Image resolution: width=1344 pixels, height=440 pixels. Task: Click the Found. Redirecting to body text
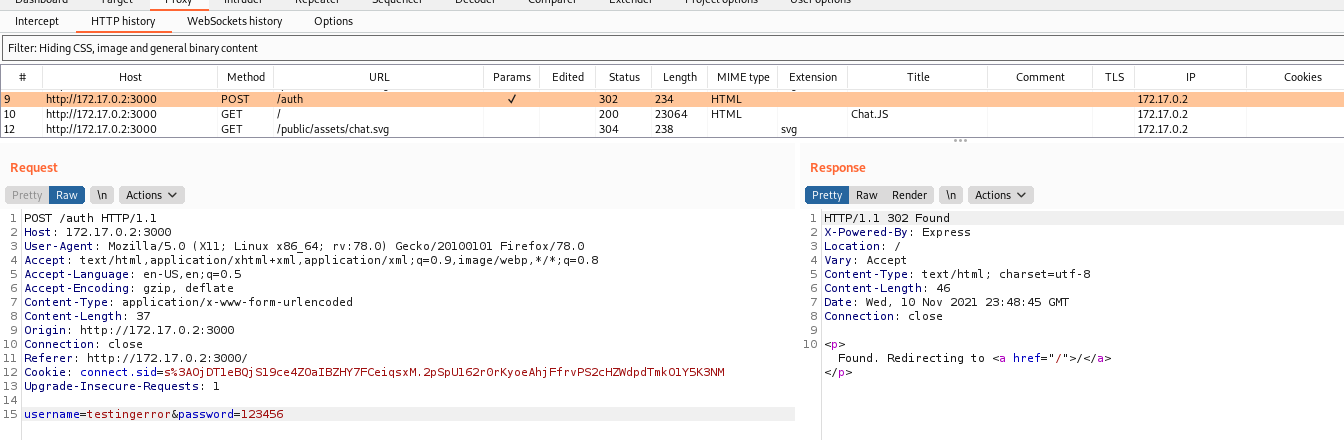[x=911, y=358]
